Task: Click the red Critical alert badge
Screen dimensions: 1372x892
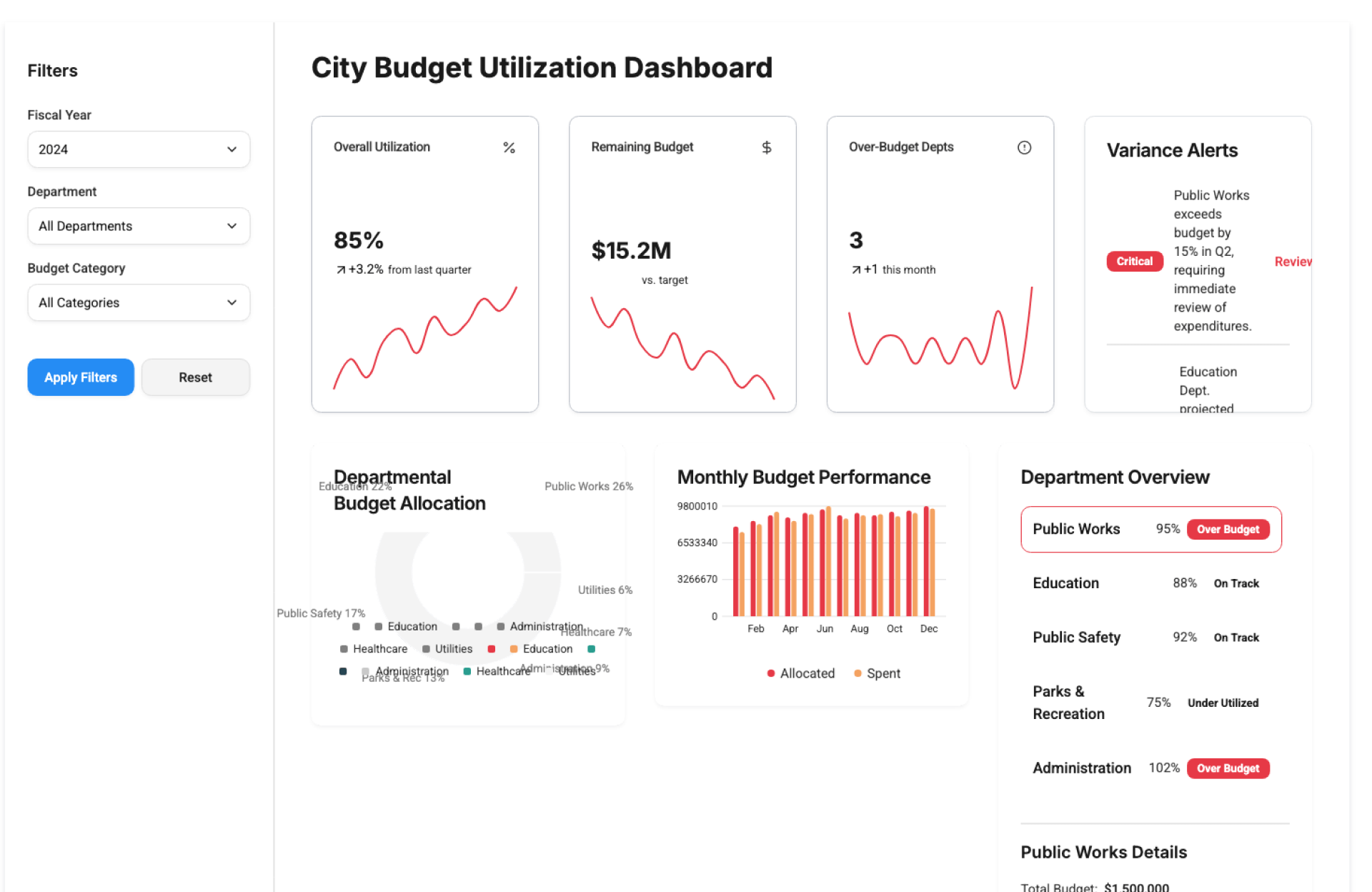Action: (x=1134, y=261)
